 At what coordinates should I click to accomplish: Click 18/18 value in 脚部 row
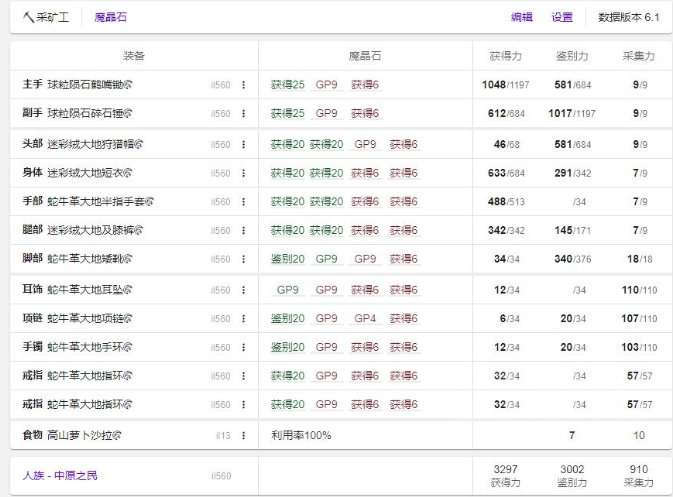640,259
